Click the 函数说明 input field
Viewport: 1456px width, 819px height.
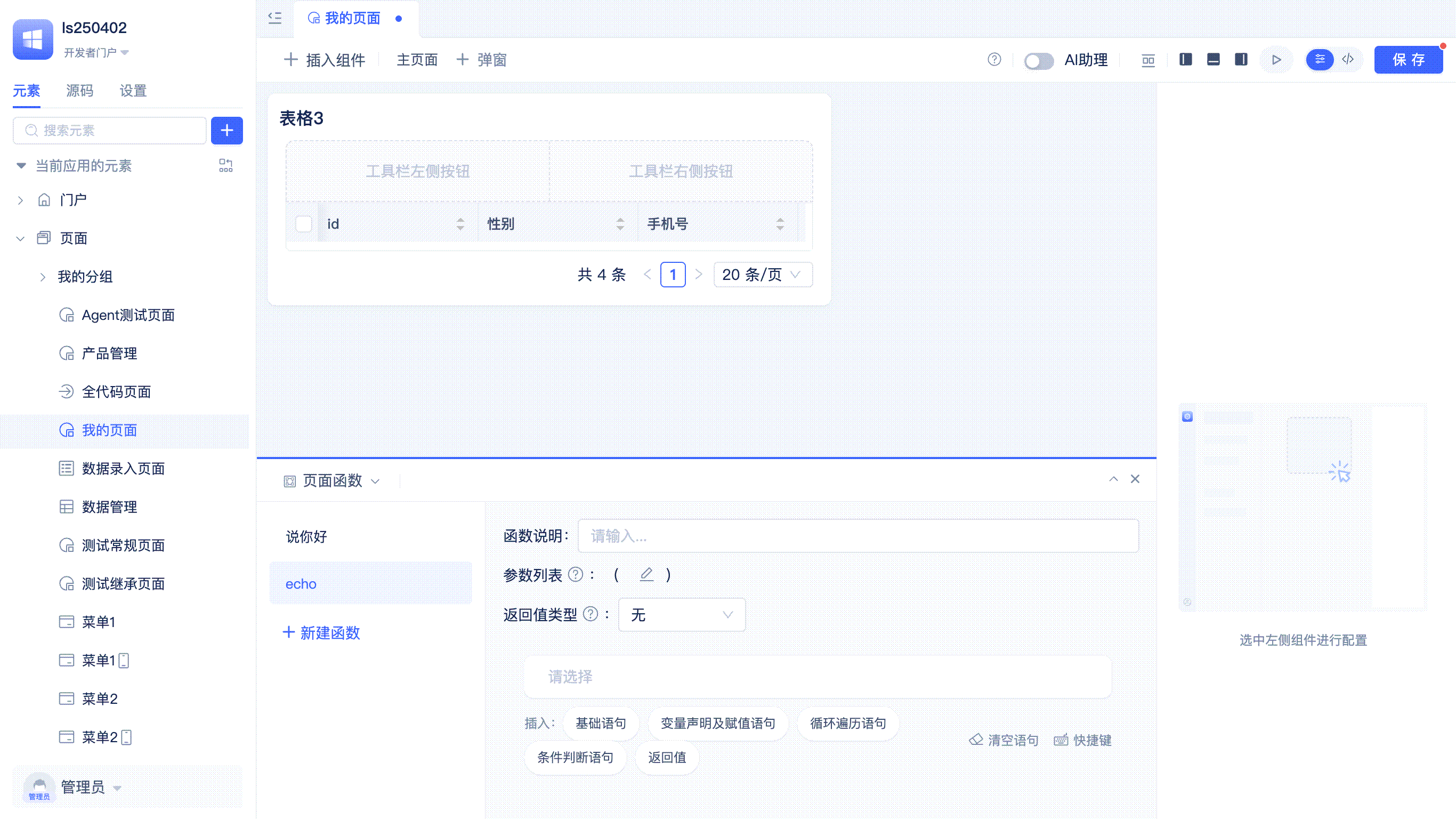858,536
